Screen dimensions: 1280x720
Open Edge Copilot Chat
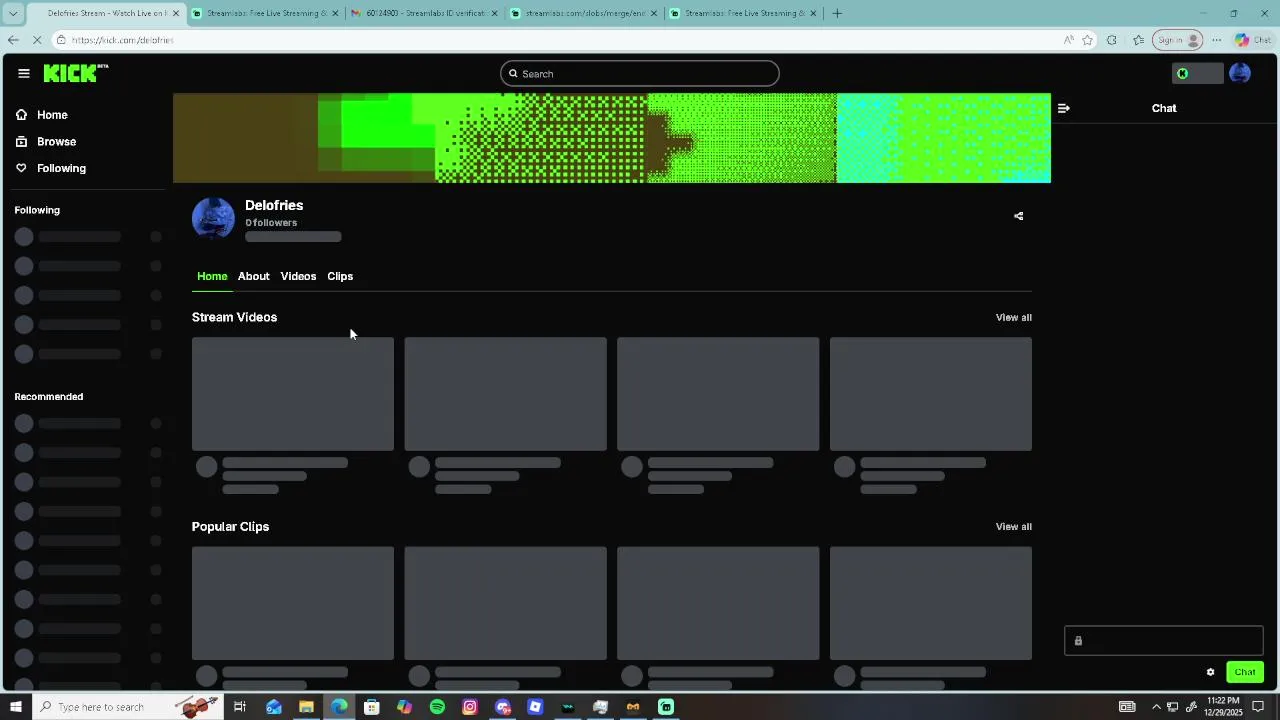click(1252, 40)
